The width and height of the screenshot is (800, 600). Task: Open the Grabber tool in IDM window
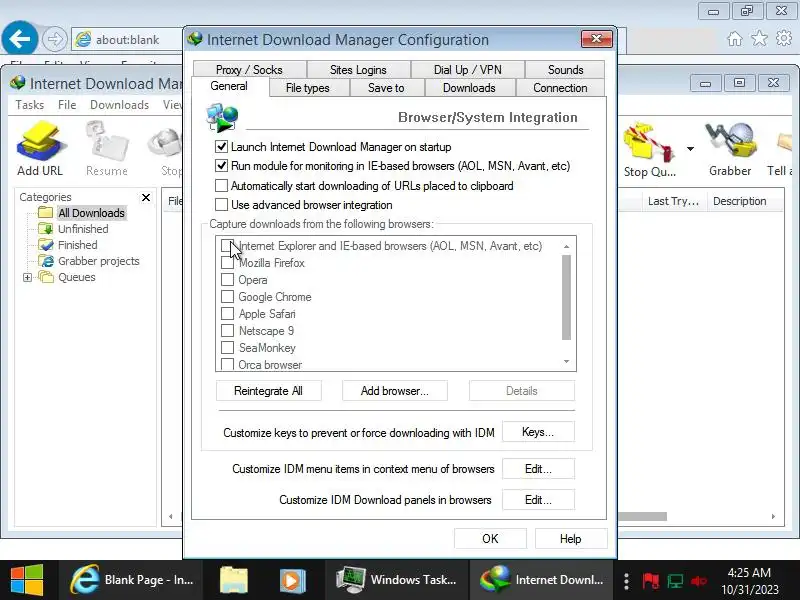[730, 149]
